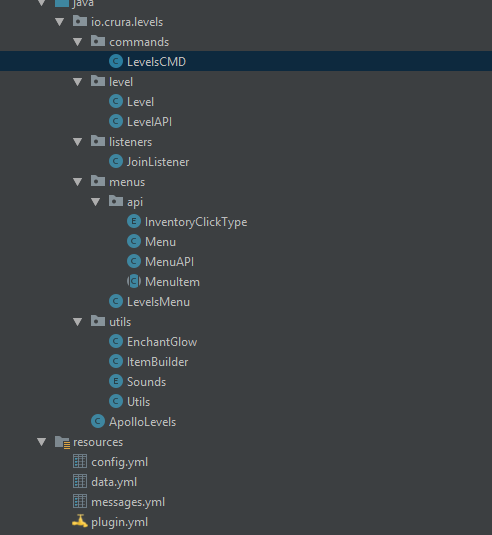Click the abstract MenuItem class icon

(x=134, y=281)
